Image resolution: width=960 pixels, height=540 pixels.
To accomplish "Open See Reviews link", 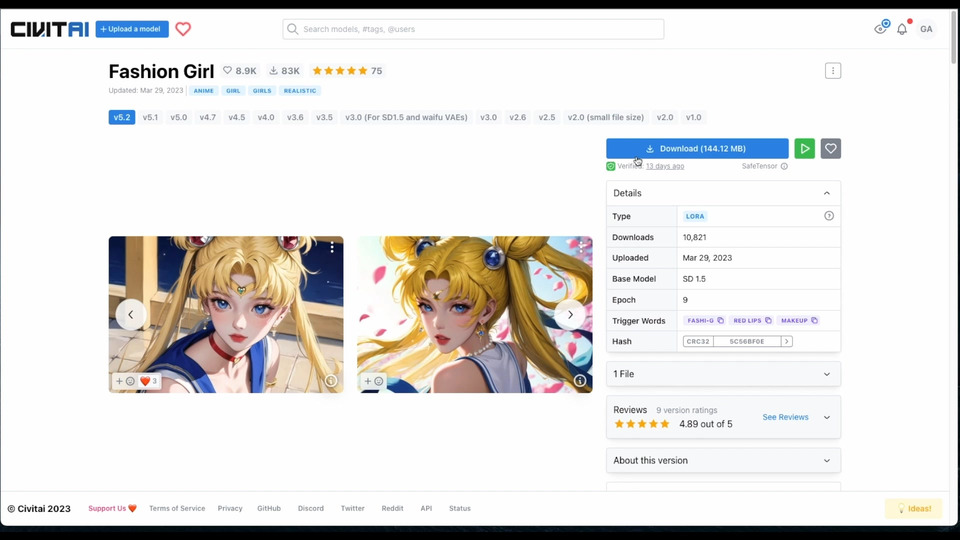I will click(x=785, y=417).
